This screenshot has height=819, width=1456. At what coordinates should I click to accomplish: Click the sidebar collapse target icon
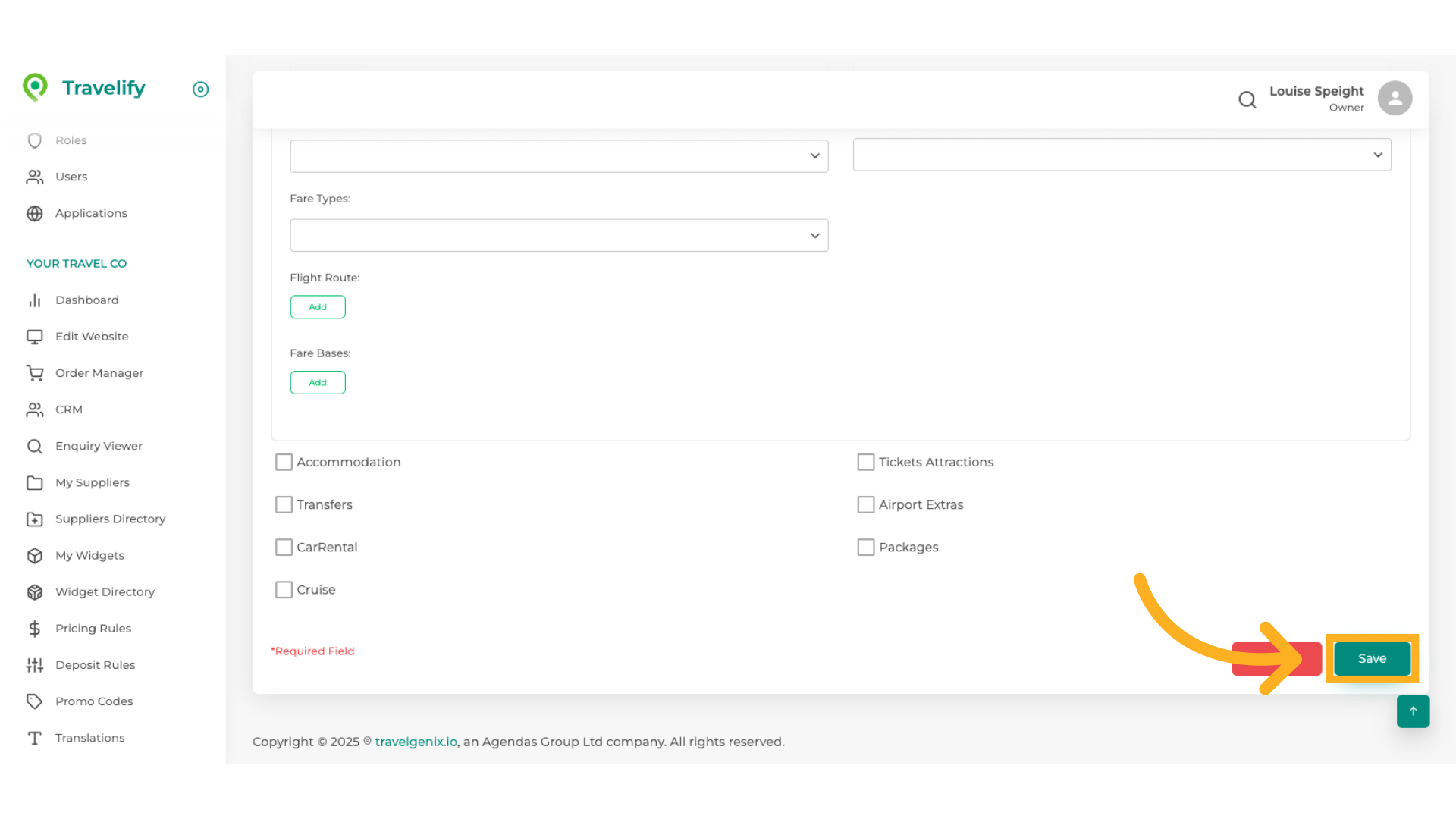[200, 89]
